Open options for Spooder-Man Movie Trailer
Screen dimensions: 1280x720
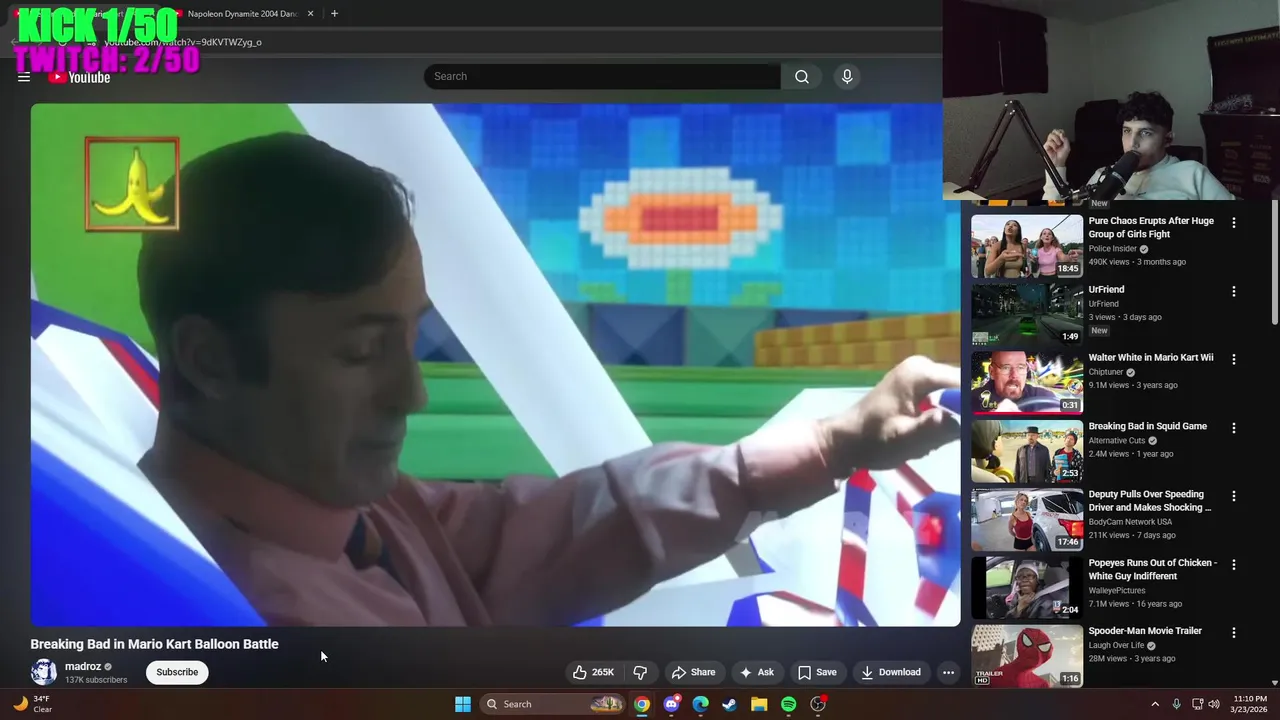1233,633
